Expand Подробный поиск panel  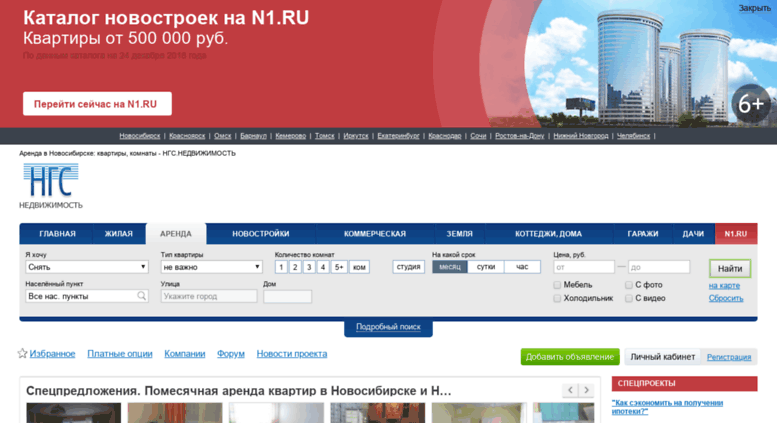pos(388,327)
